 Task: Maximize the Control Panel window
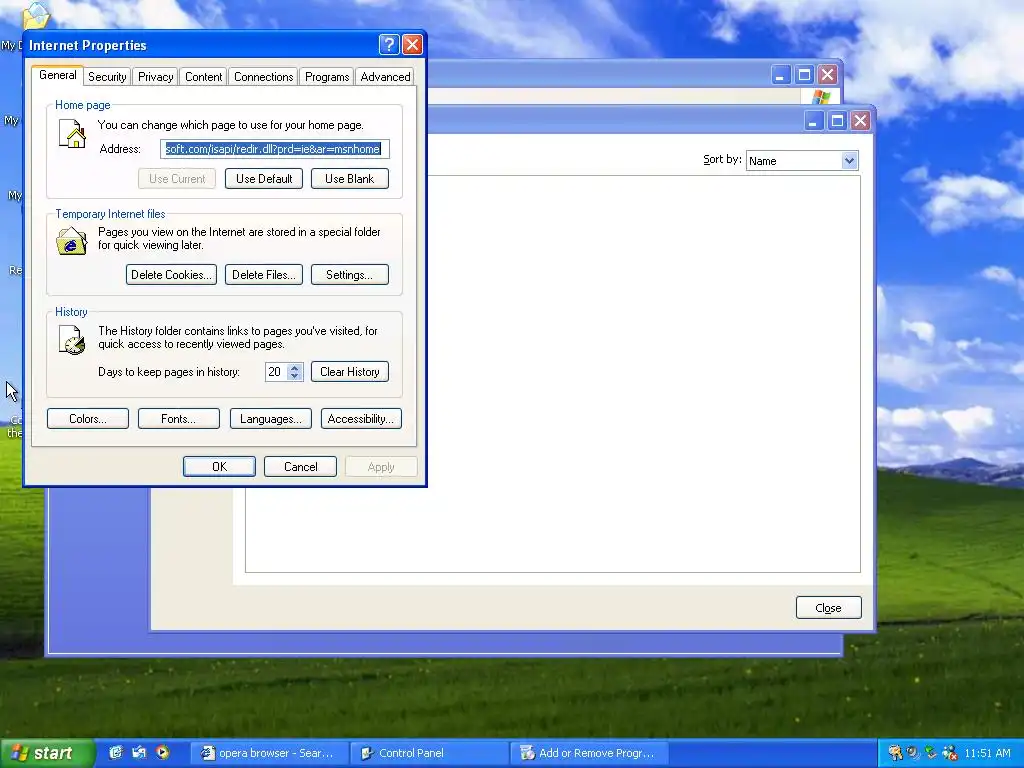click(805, 75)
